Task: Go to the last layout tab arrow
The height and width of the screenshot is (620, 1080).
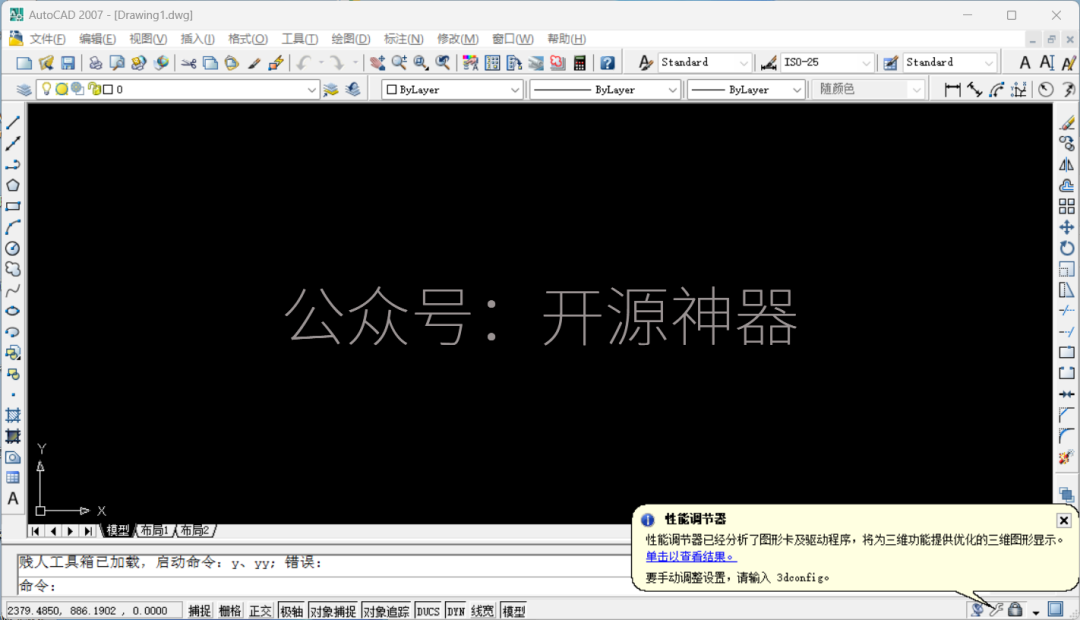Action: tap(88, 531)
